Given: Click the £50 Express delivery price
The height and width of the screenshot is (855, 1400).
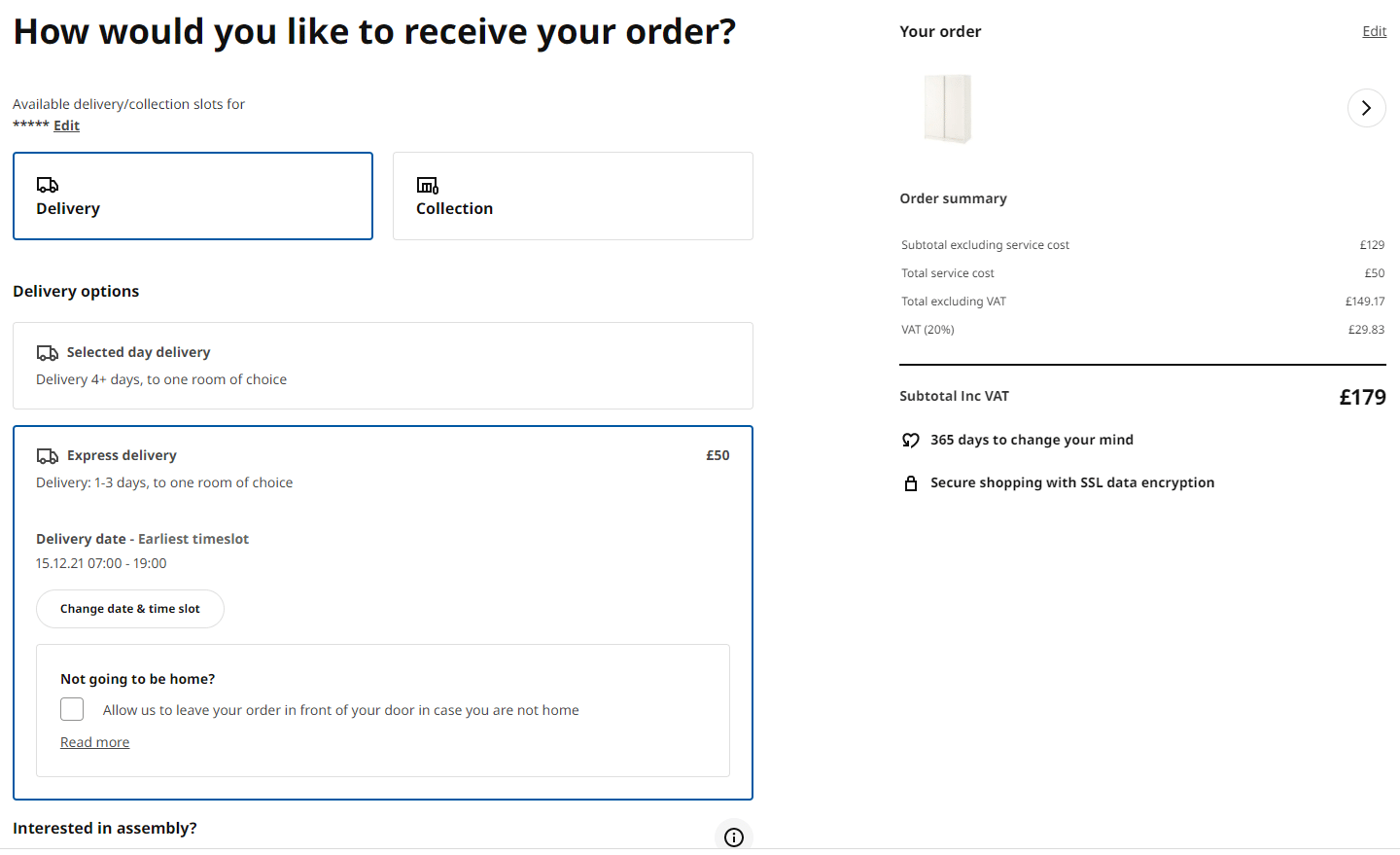Looking at the screenshot, I should 717,454.
